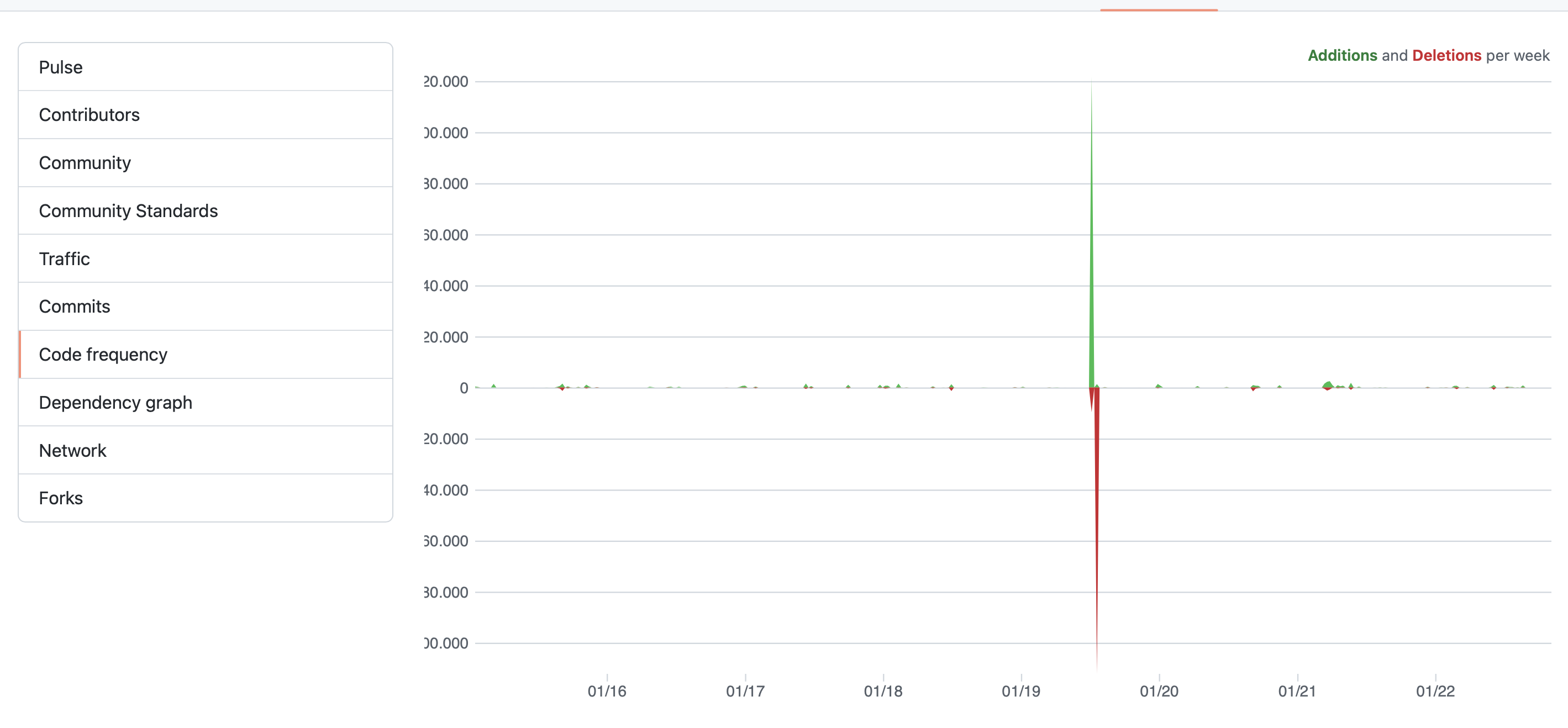
Task: Click the small green bump after 01/21
Action: click(1328, 384)
